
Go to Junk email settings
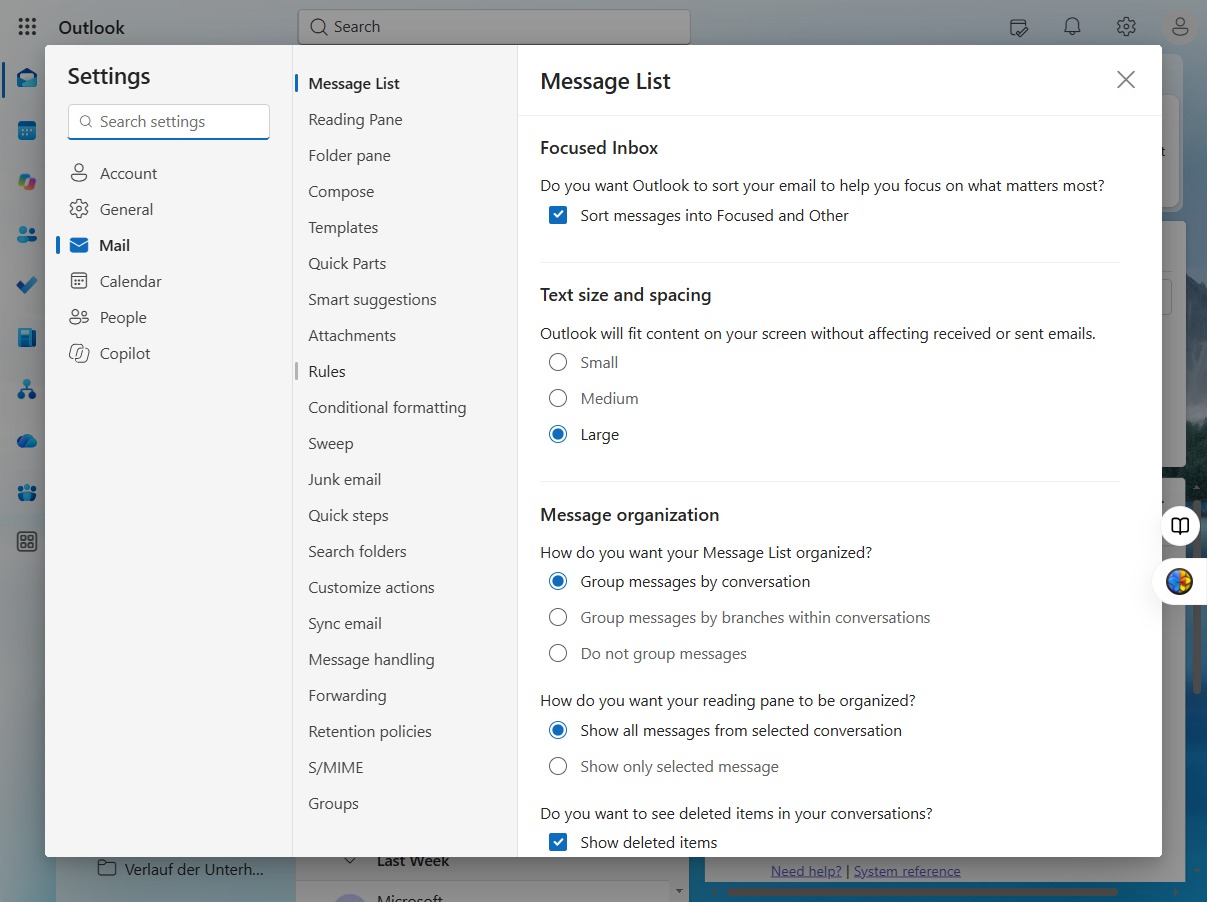[345, 479]
